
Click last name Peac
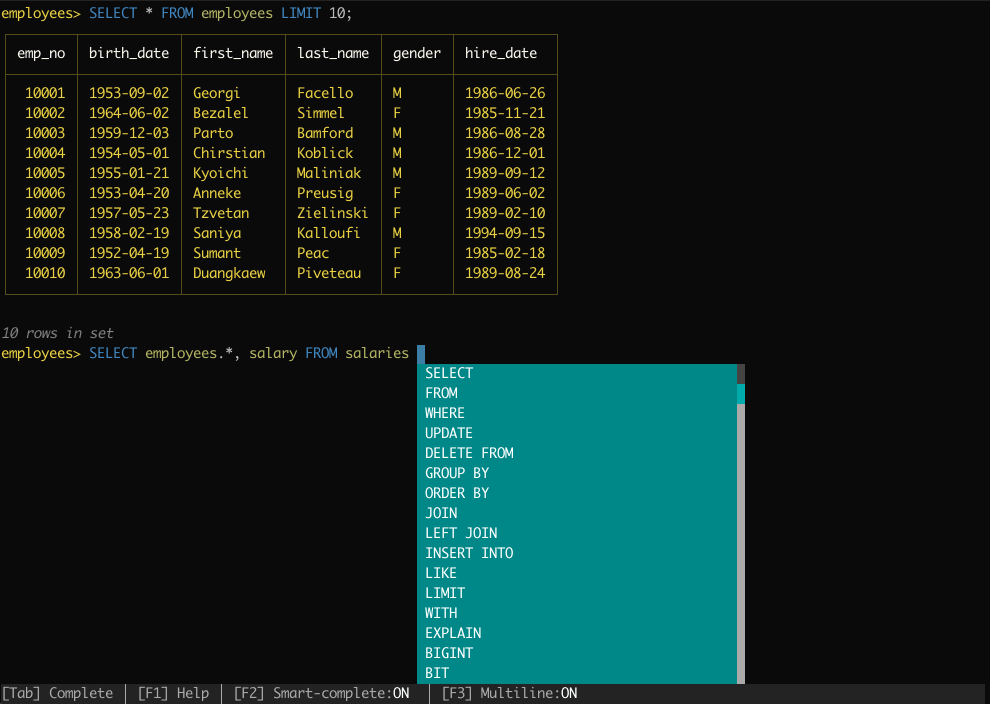pyautogui.click(x=313, y=253)
